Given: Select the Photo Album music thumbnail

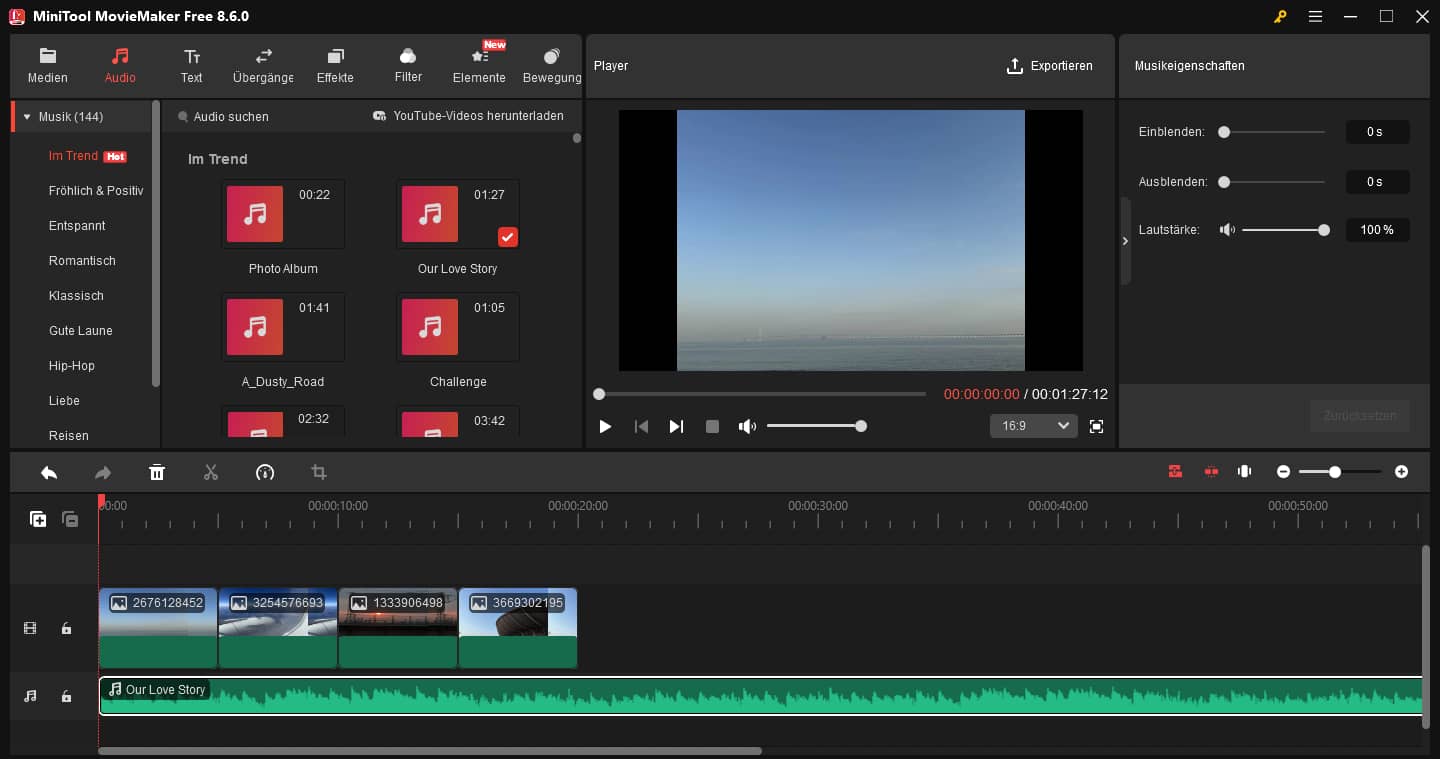Looking at the screenshot, I should (x=254, y=214).
